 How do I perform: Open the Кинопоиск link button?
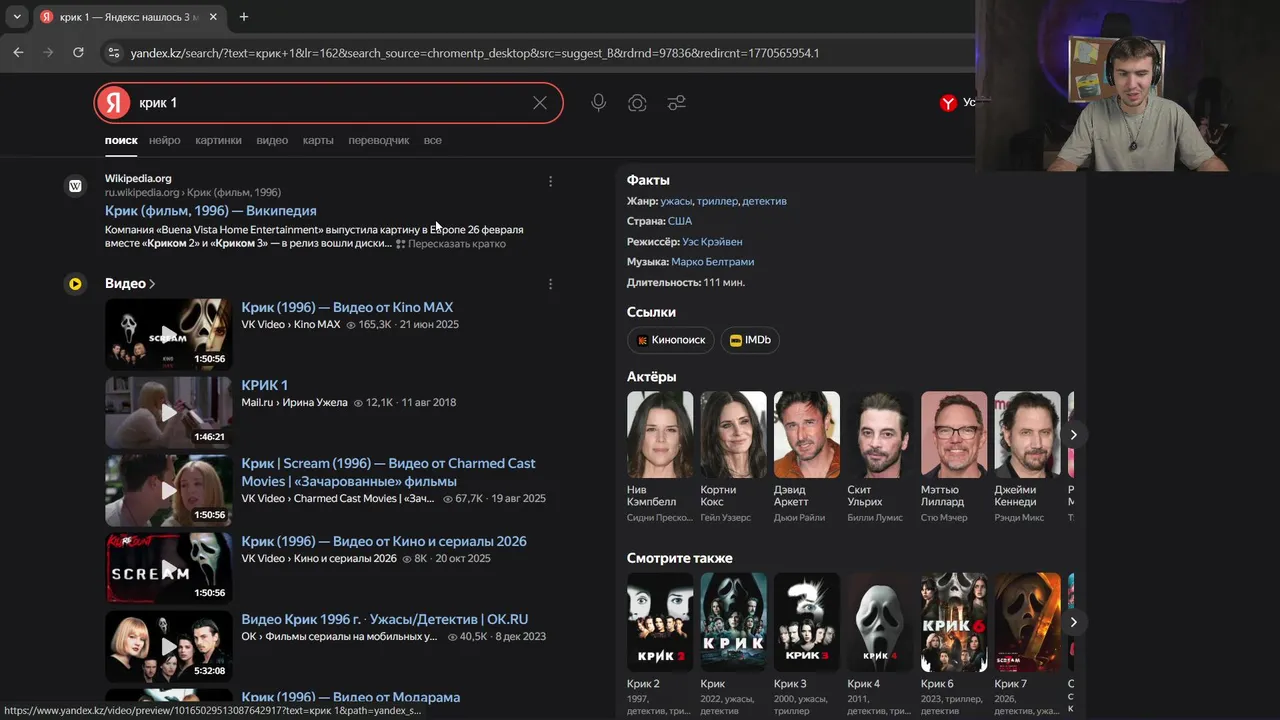coord(671,340)
